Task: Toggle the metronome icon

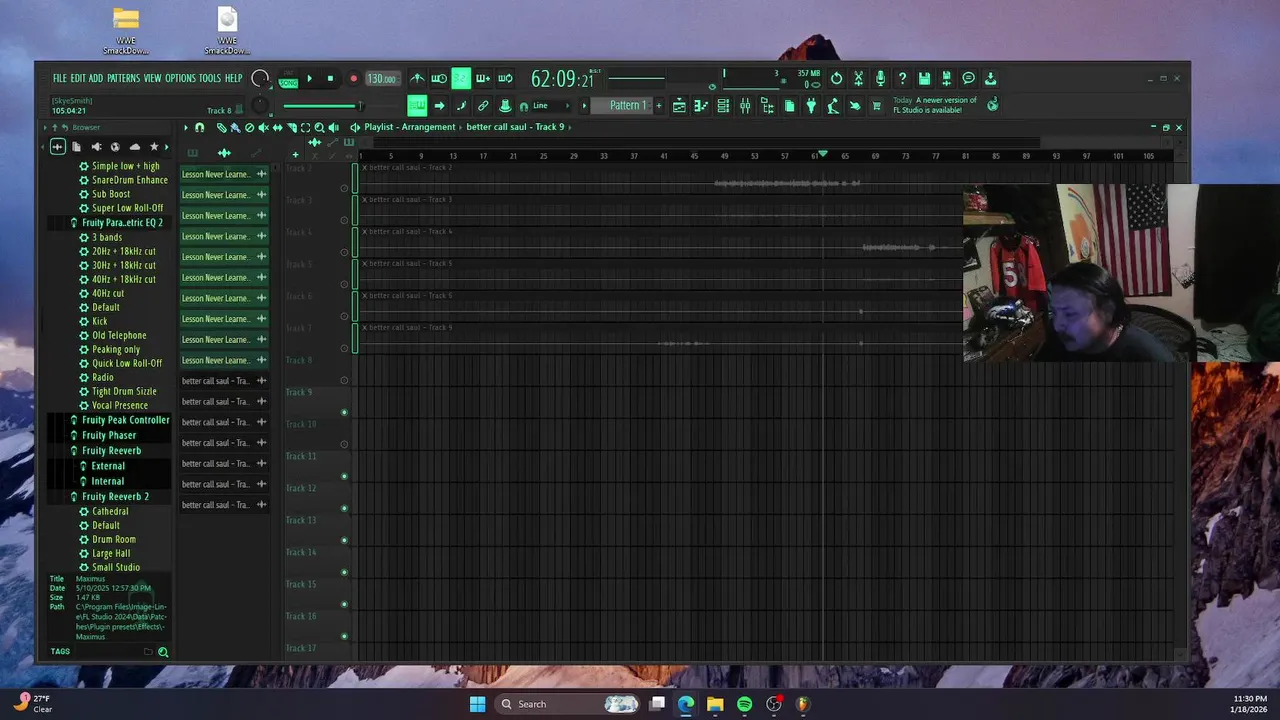Action: (x=417, y=78)
